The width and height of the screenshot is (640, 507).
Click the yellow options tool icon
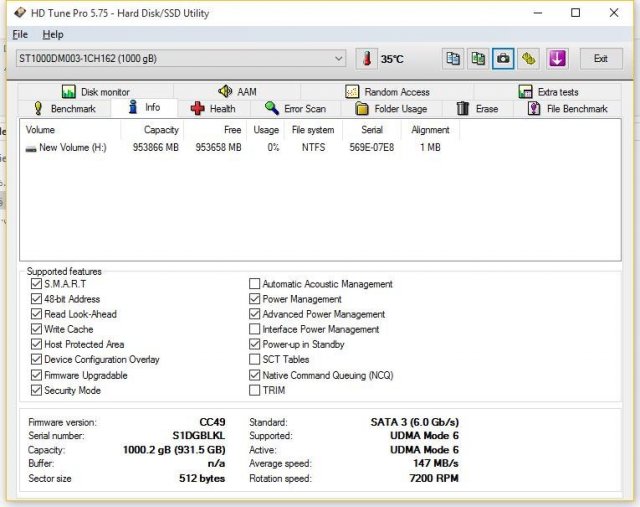[x=529, y=59]
